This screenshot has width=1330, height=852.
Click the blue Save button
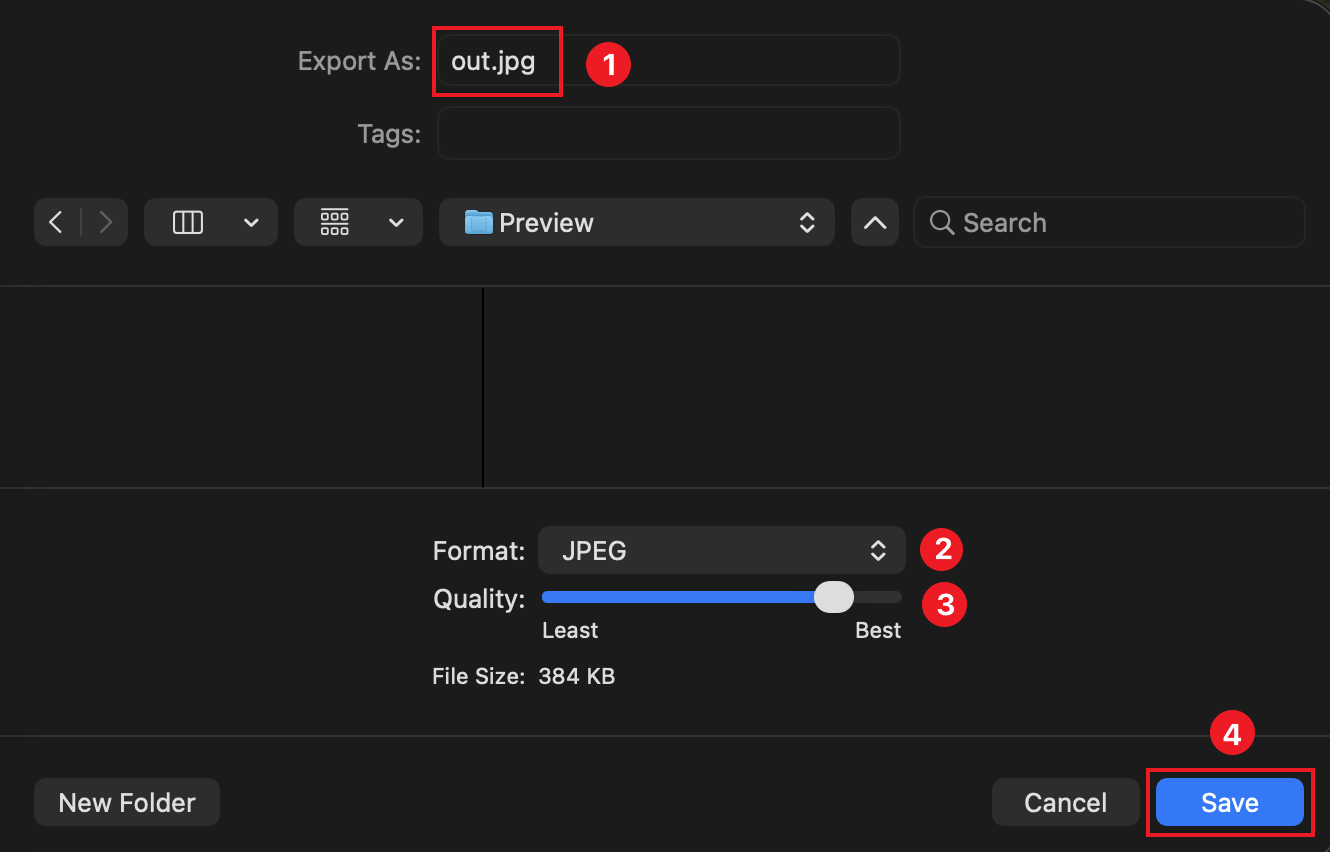click(x=1229, y=803)
